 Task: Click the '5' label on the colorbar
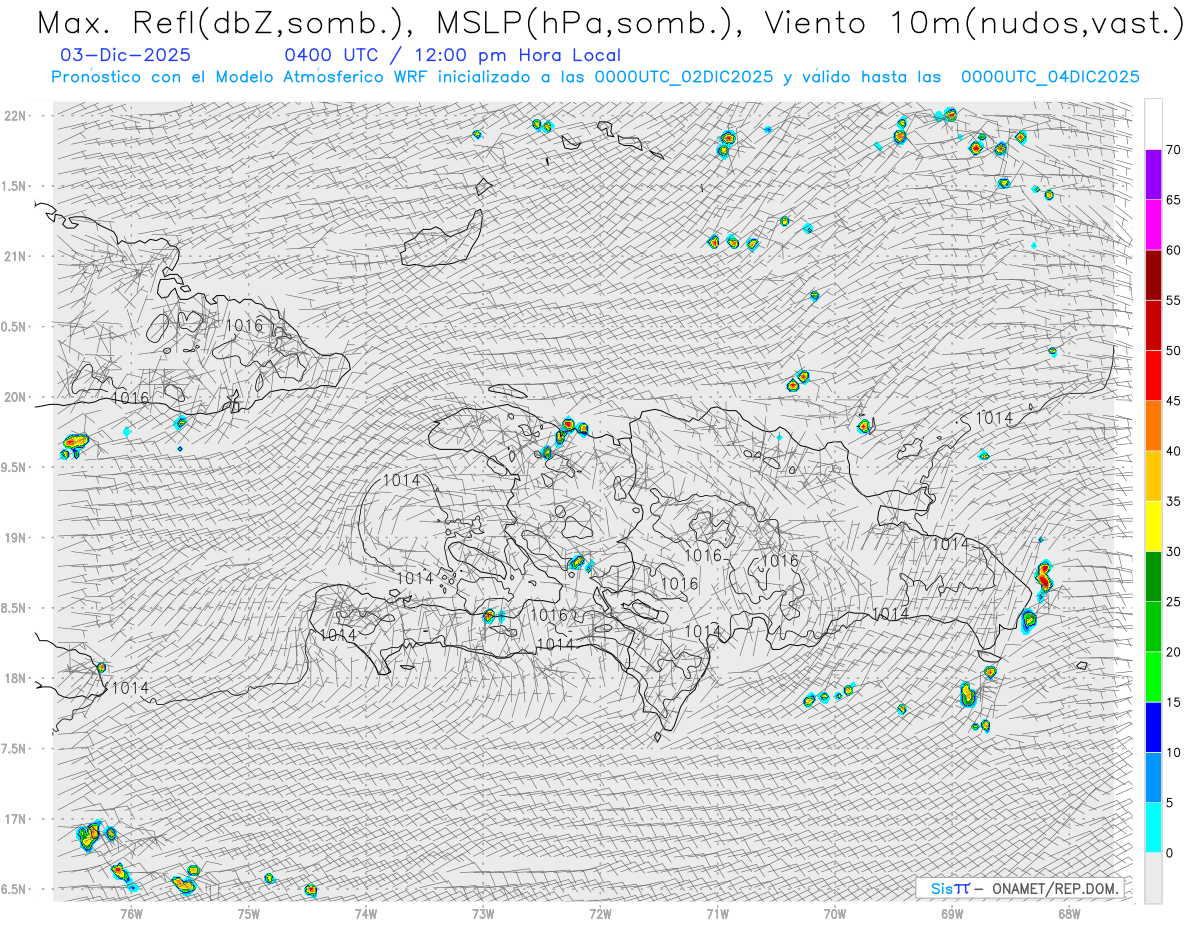1170,803
